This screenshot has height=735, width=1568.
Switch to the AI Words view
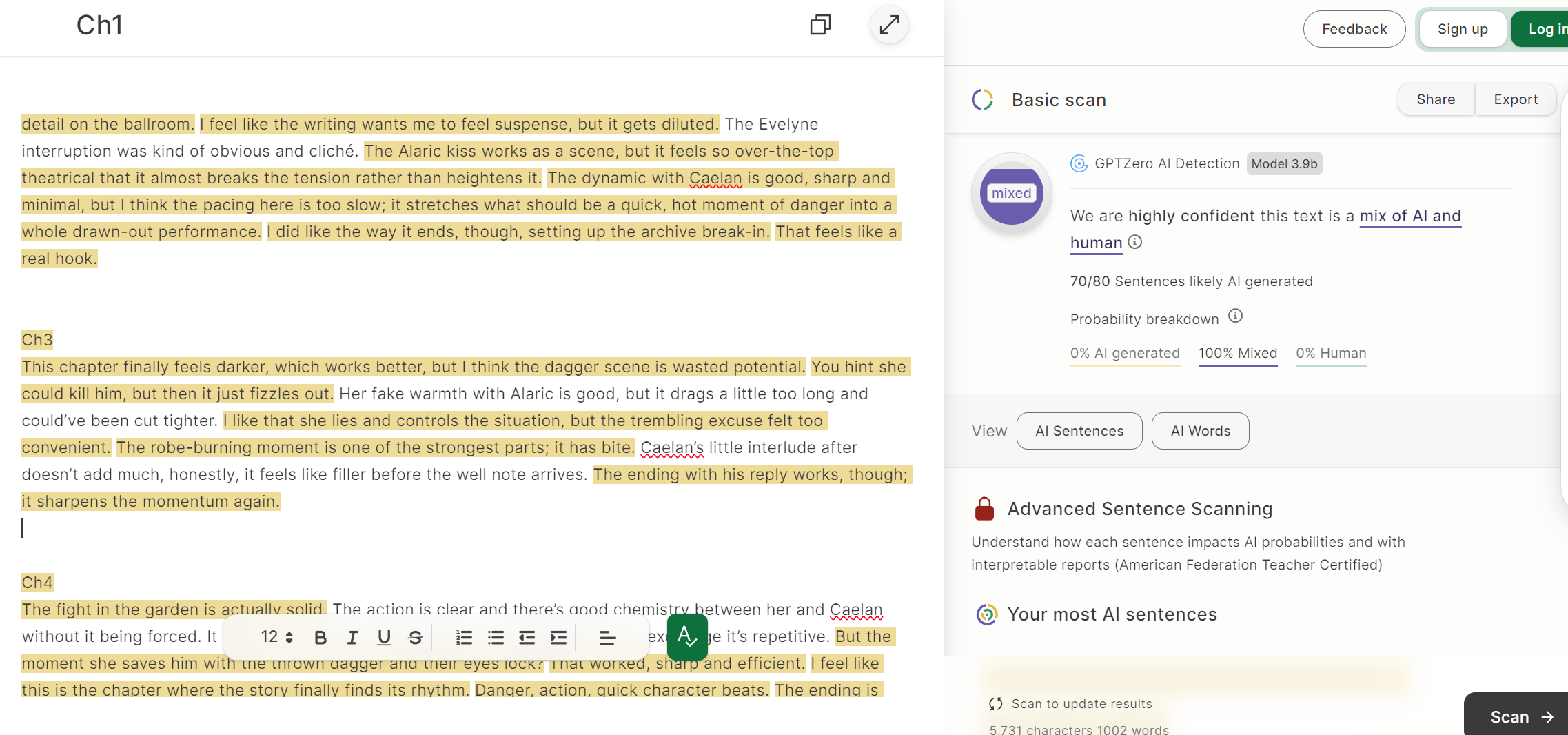tap(1200, 431)
